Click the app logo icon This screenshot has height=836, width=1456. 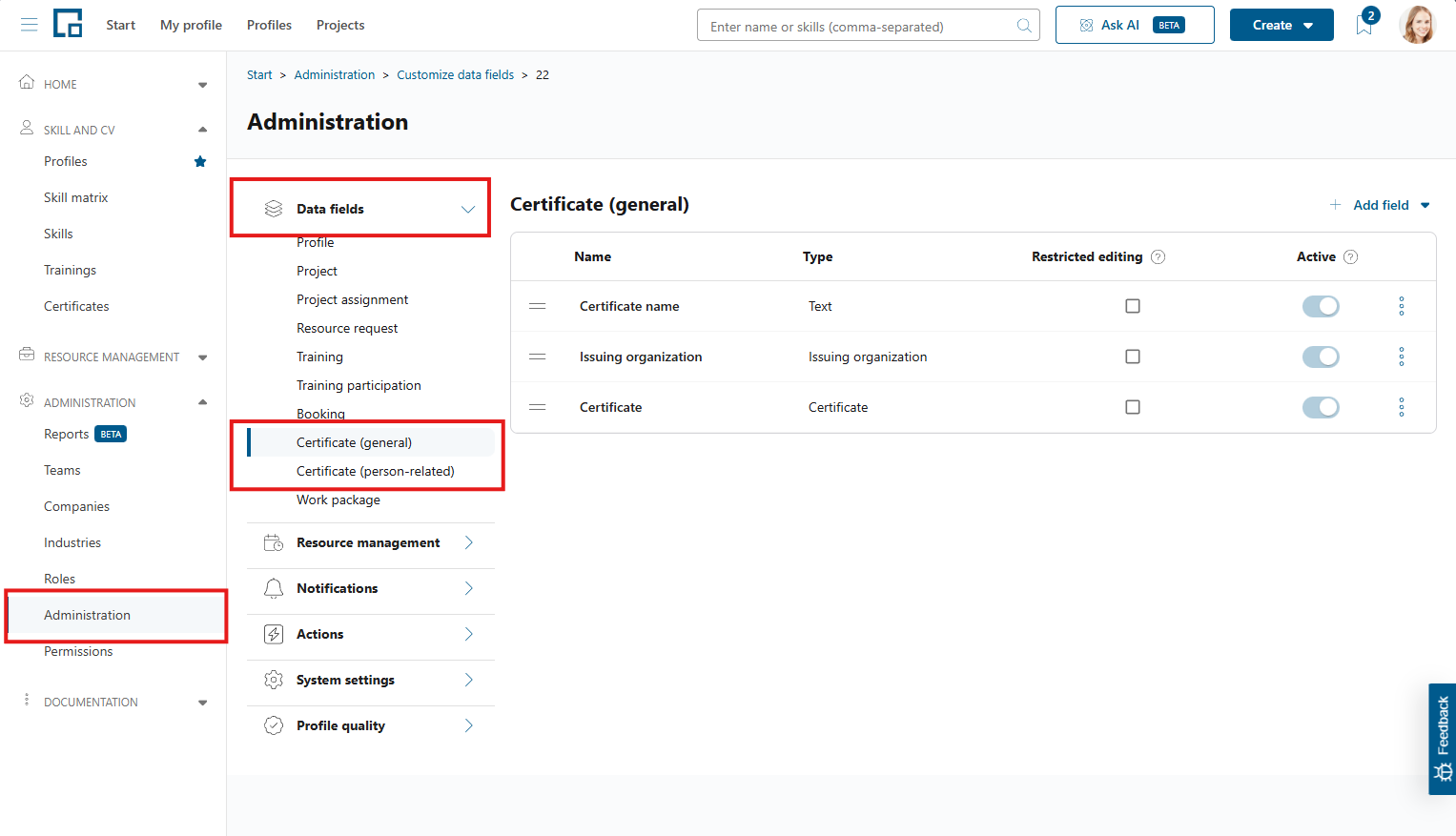tap(68, 24)
